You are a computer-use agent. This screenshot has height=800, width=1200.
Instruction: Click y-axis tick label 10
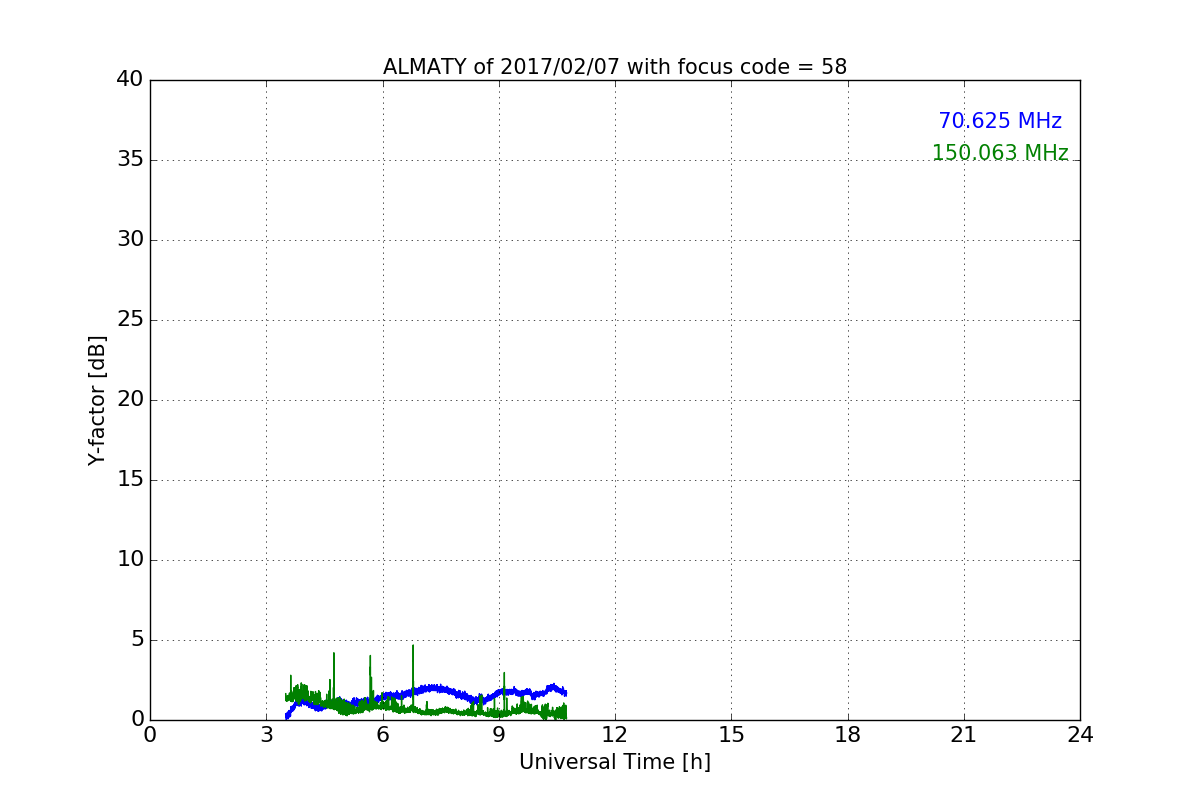[130, 560]
